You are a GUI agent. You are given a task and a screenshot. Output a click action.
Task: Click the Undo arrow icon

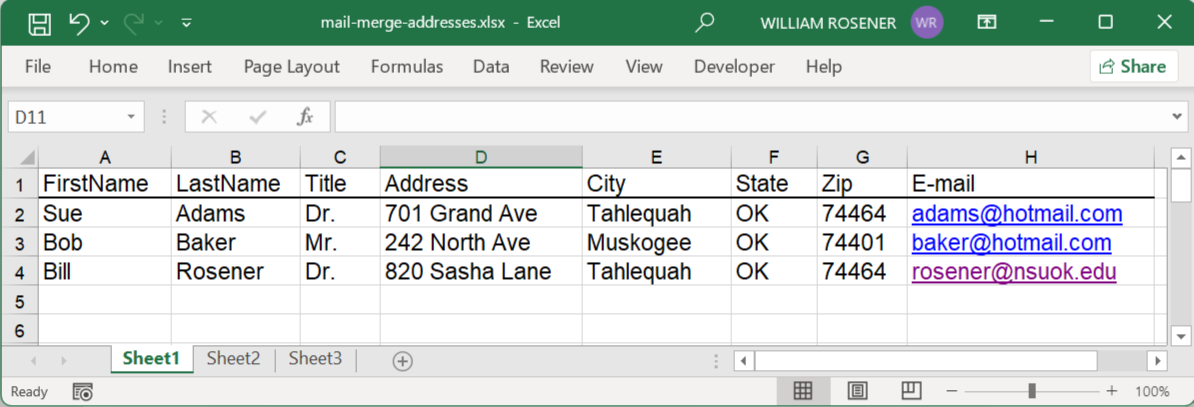(x=80, y=22)
